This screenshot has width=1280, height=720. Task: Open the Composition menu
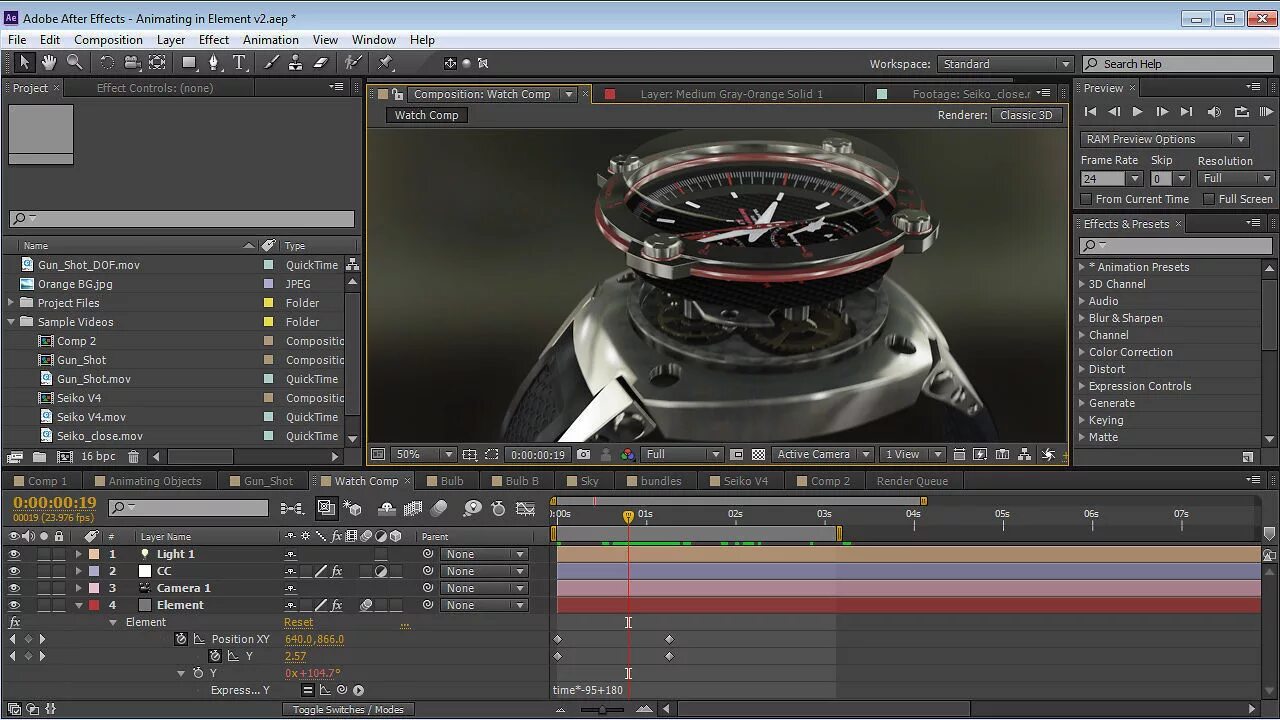pyautogui.click(x=108, y=40)
